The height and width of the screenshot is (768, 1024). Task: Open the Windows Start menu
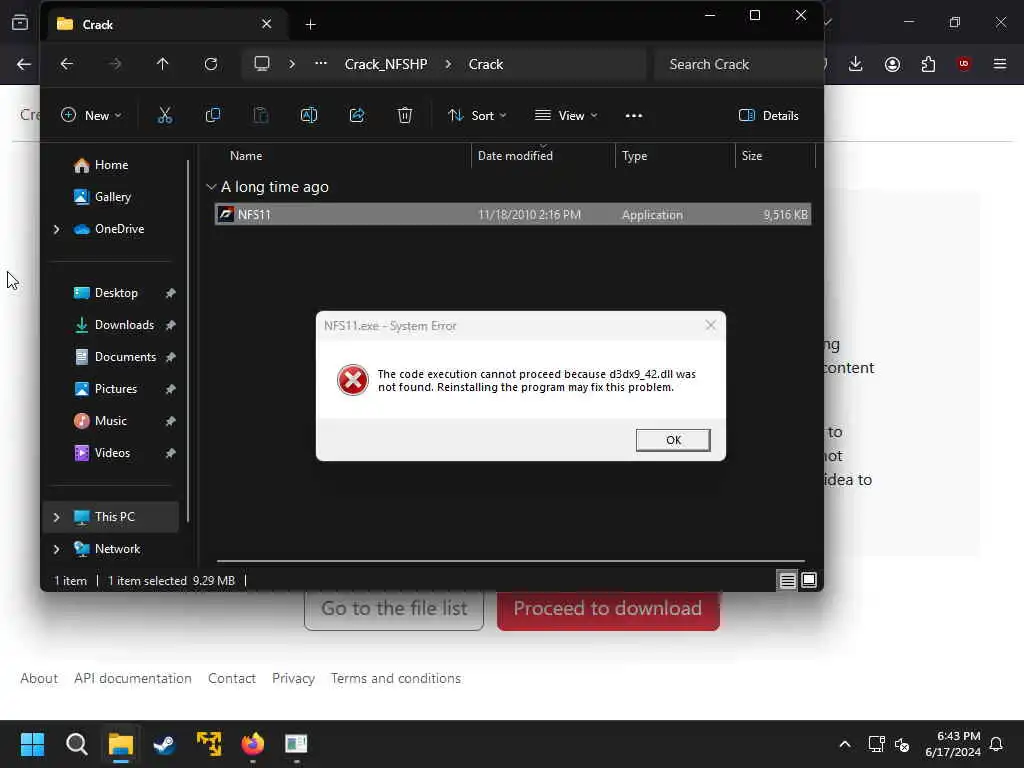[x=32, y=744]
